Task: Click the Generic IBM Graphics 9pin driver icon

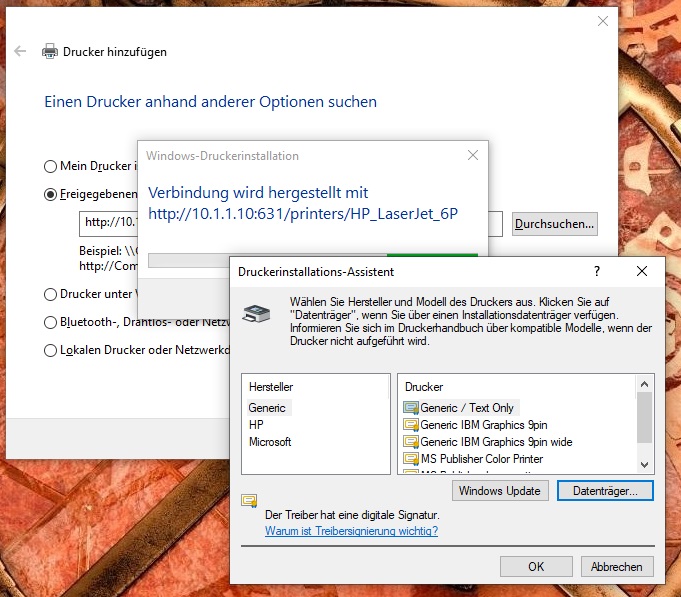Action: pyautogui.click(x=411, y=424)
